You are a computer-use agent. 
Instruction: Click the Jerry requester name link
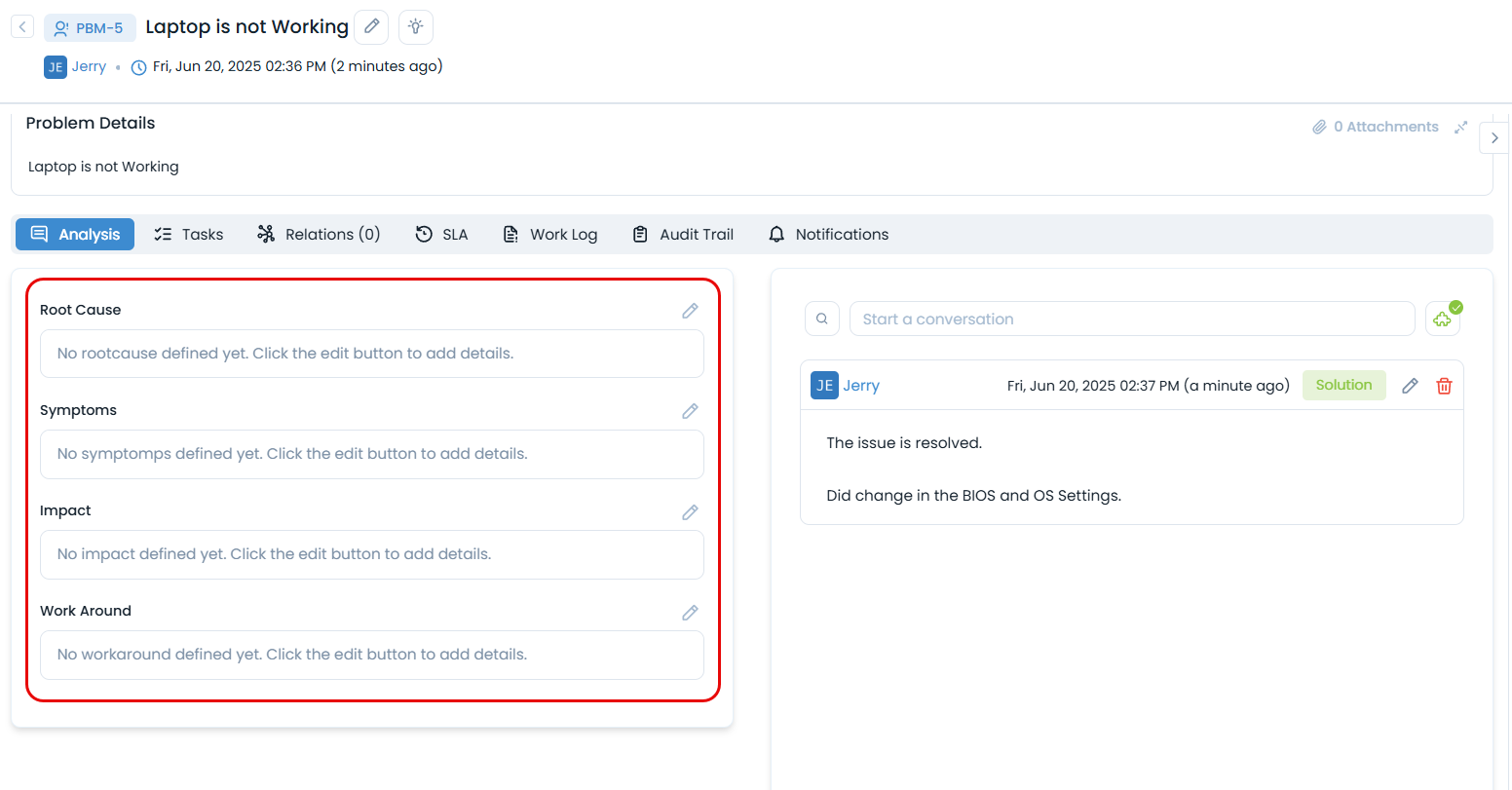point(89,66)
